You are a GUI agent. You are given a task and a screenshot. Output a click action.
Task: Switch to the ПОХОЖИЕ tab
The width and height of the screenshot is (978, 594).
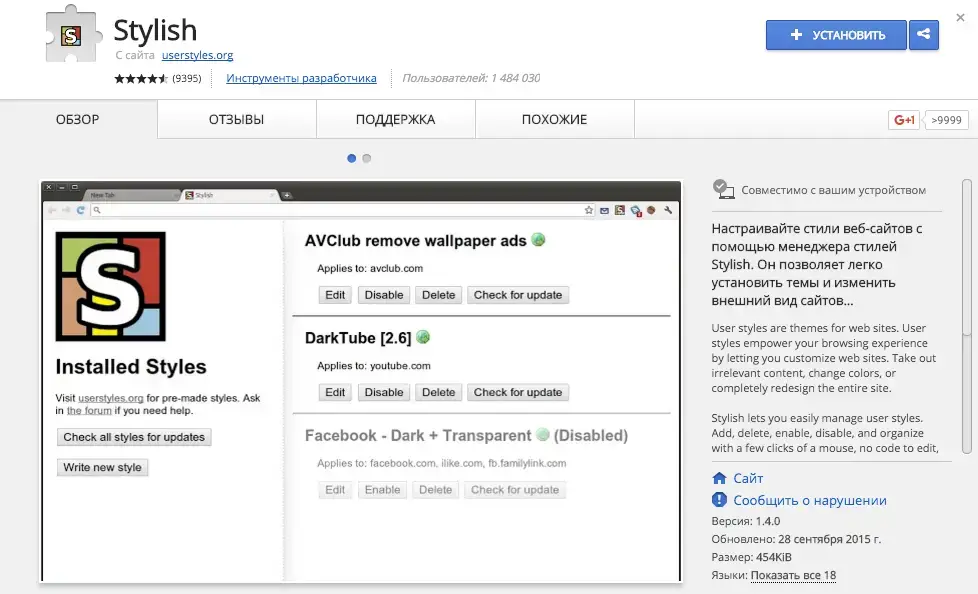pos(554,120)
